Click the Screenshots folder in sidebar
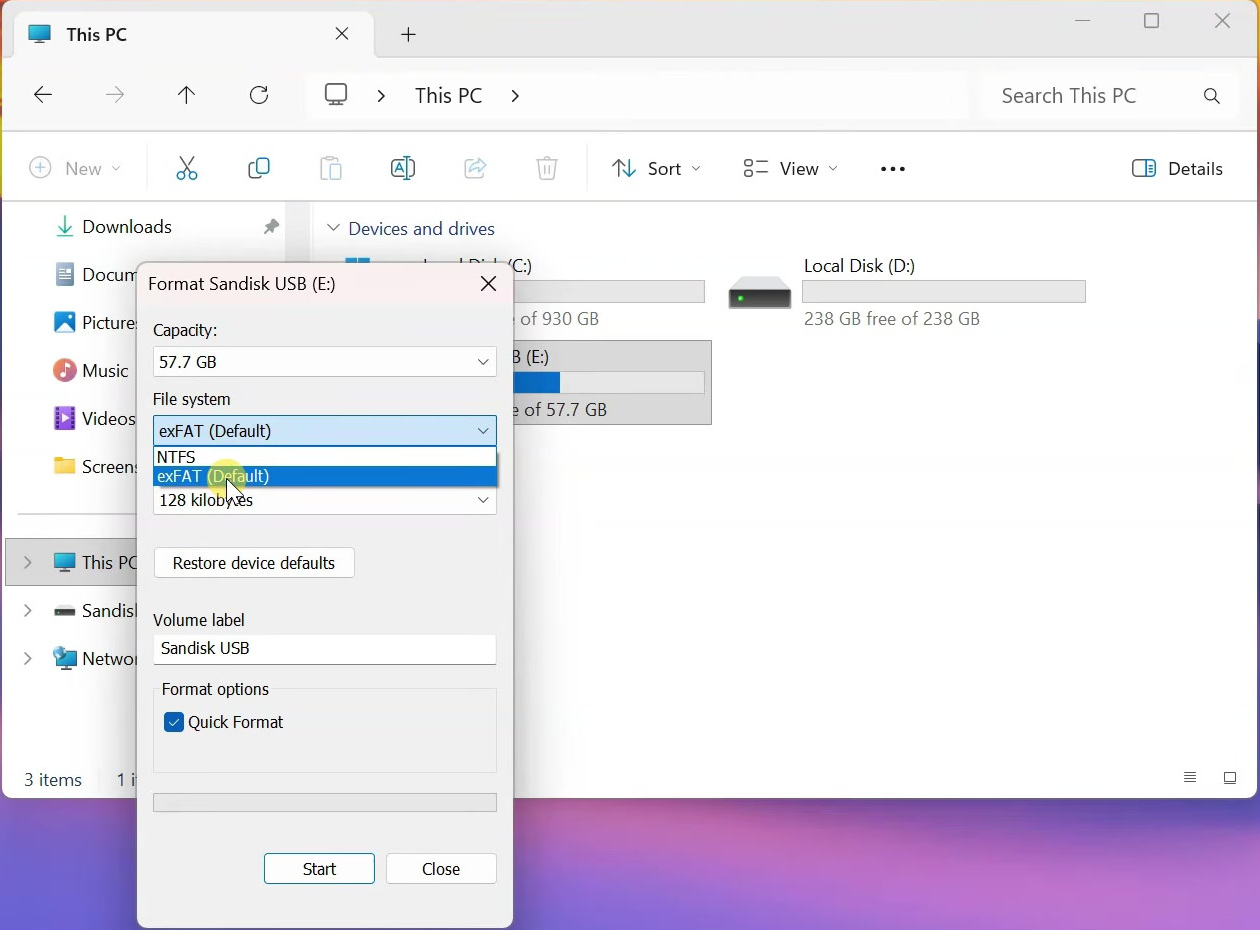Screen dimensions: 1260x930 [95, 467]
